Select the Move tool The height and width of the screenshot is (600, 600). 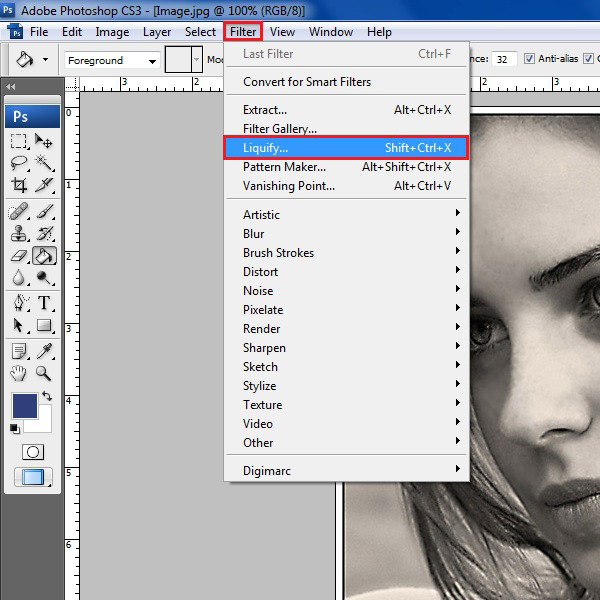44,141
